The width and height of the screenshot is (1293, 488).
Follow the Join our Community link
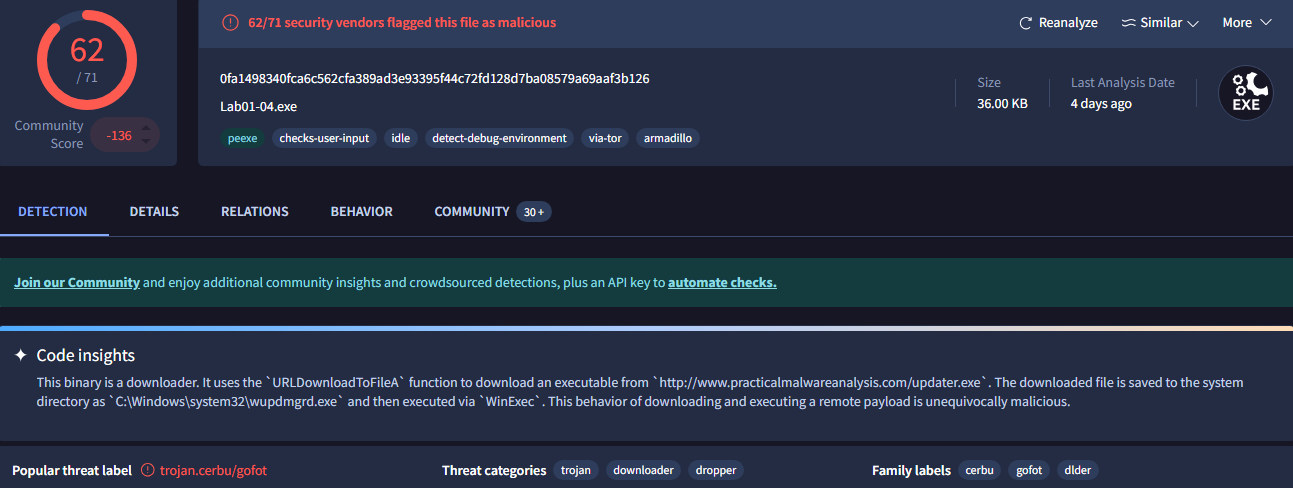tap(77, 283)
